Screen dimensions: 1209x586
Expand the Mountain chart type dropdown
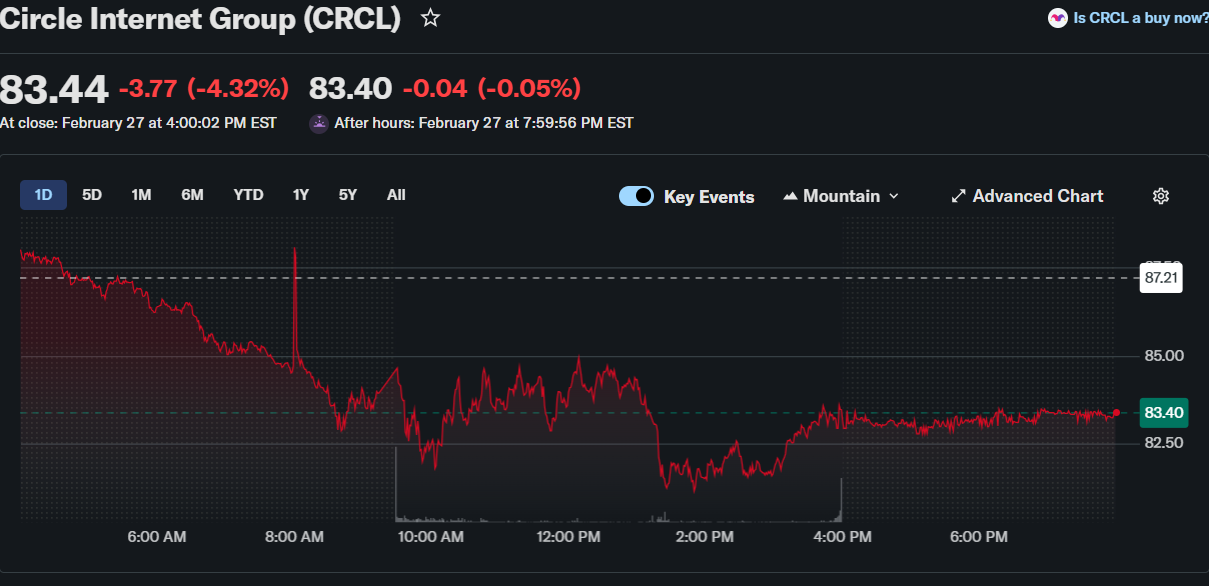click(x=893, y=196)
